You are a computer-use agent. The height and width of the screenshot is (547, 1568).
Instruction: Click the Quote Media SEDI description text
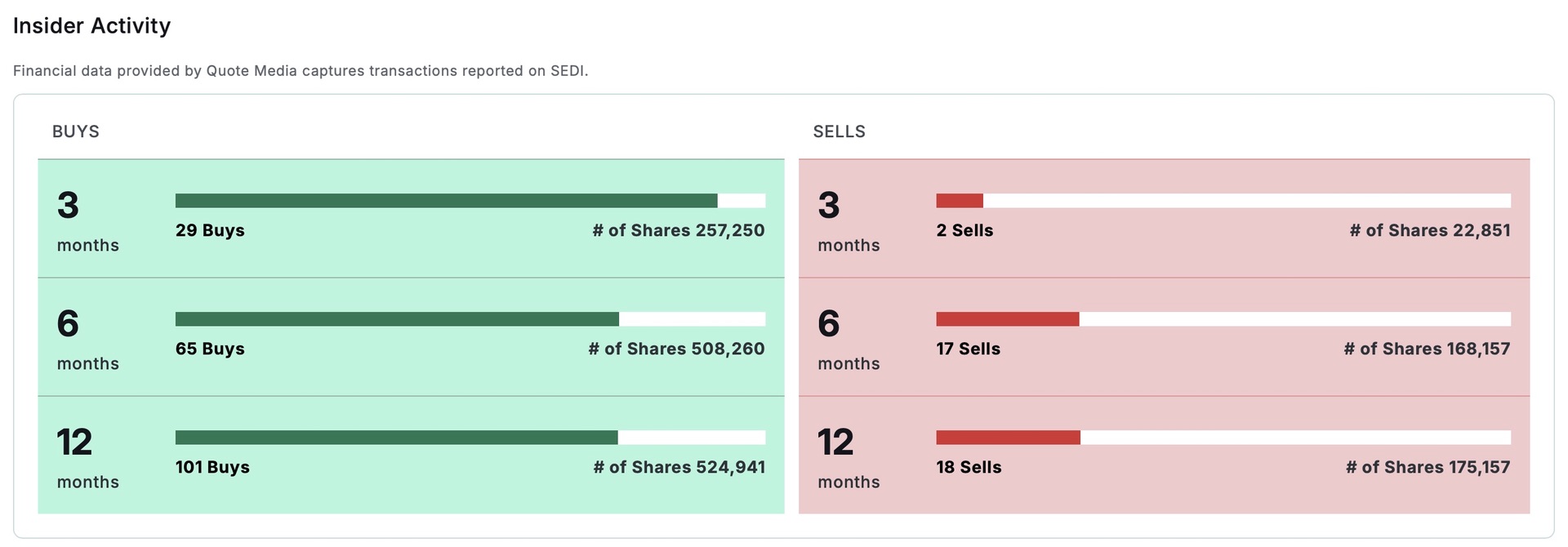coord(301,71)
